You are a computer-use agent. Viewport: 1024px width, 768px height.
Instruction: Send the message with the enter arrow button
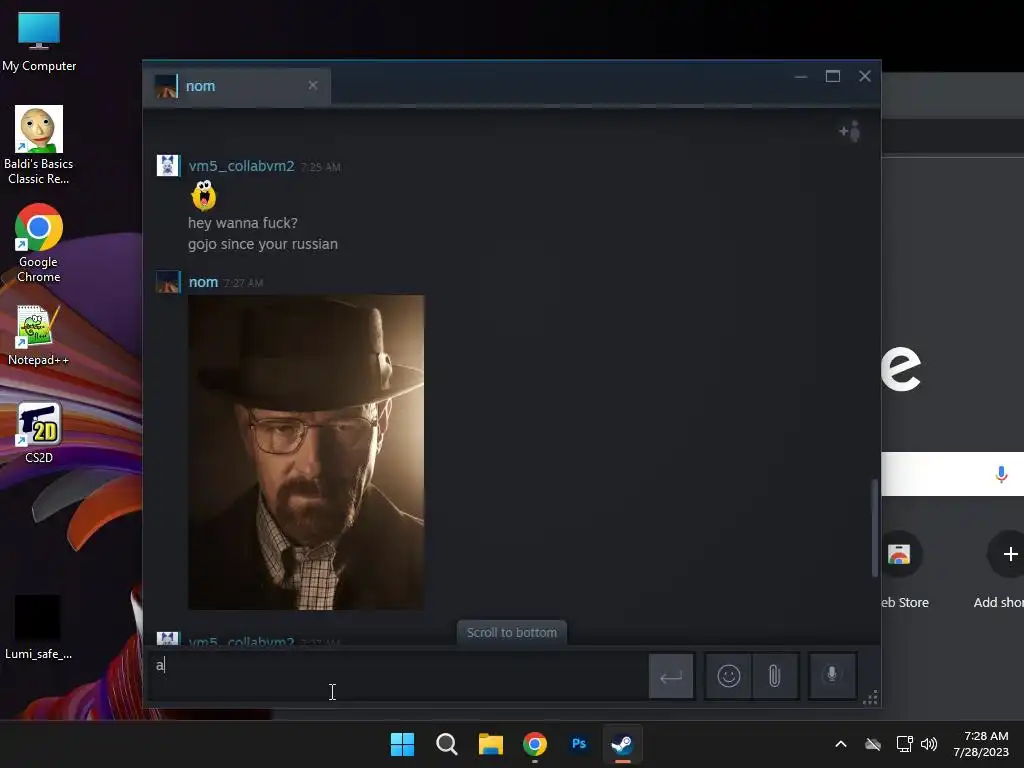(671, 676)
